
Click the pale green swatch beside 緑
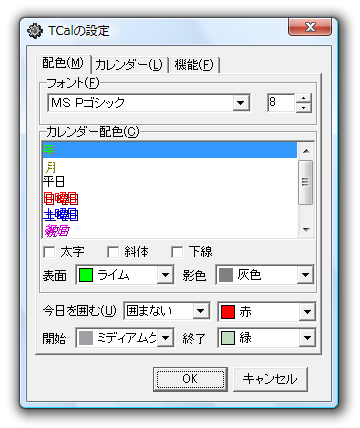pyautogui.click(x=227, y=338)
